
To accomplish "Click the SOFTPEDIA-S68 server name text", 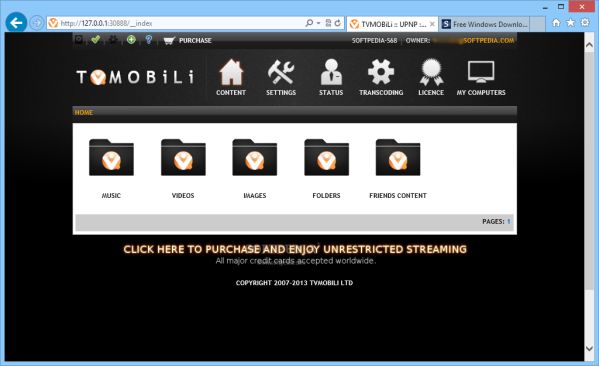I will [x=374, y=40].
